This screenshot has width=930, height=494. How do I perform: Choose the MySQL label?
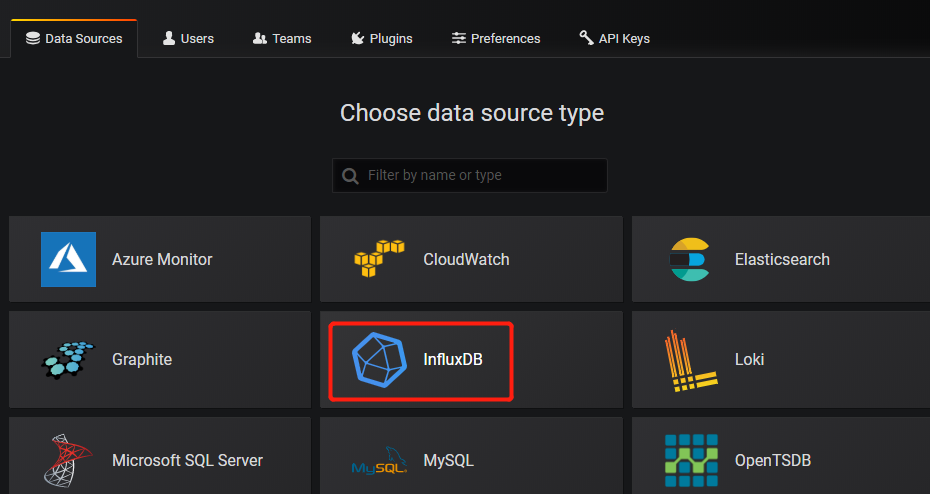pyautogui.click(x=448, y=460)
